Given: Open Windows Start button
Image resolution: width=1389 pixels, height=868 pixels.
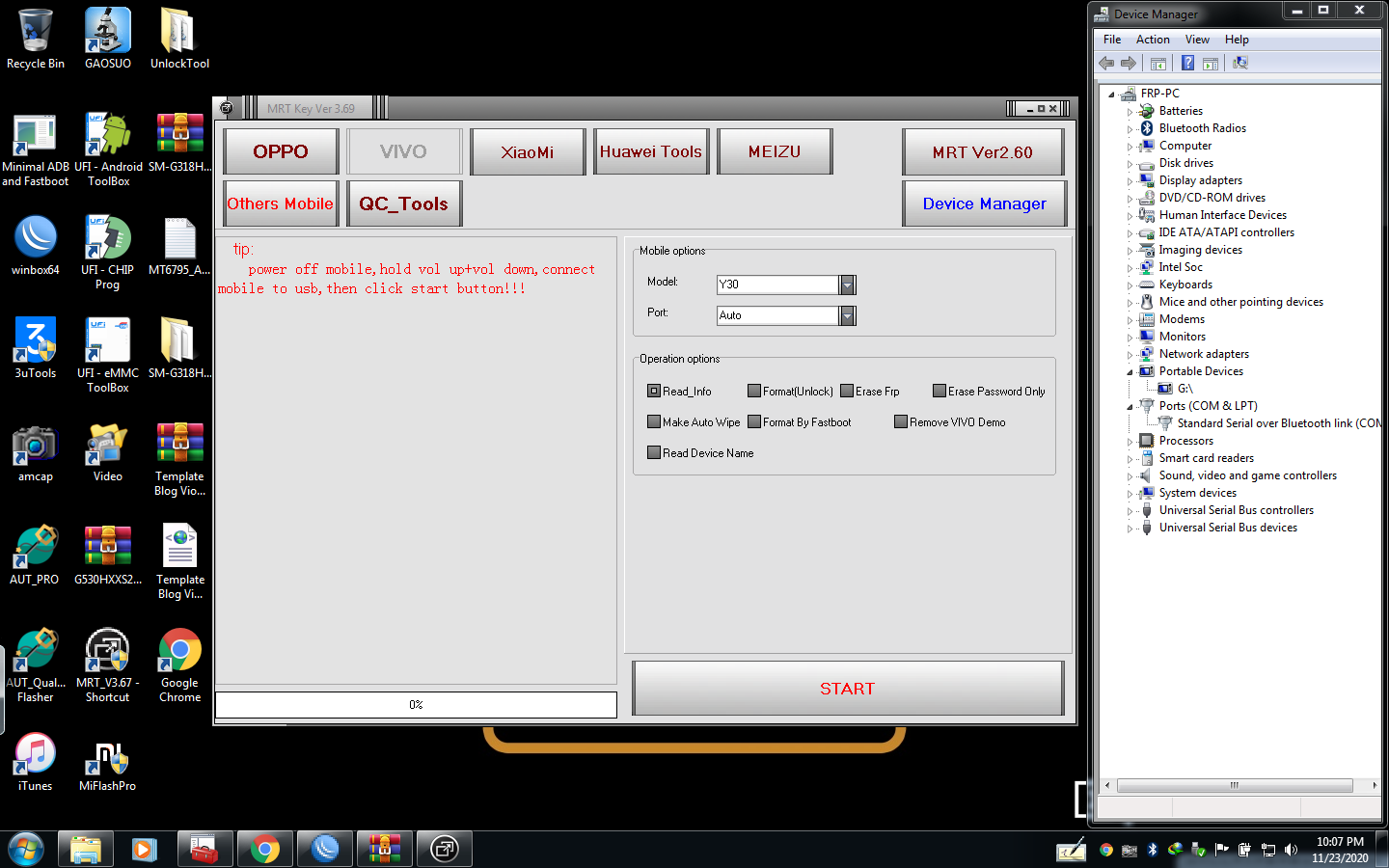Looking at the screenshot, I should point(26,850).
